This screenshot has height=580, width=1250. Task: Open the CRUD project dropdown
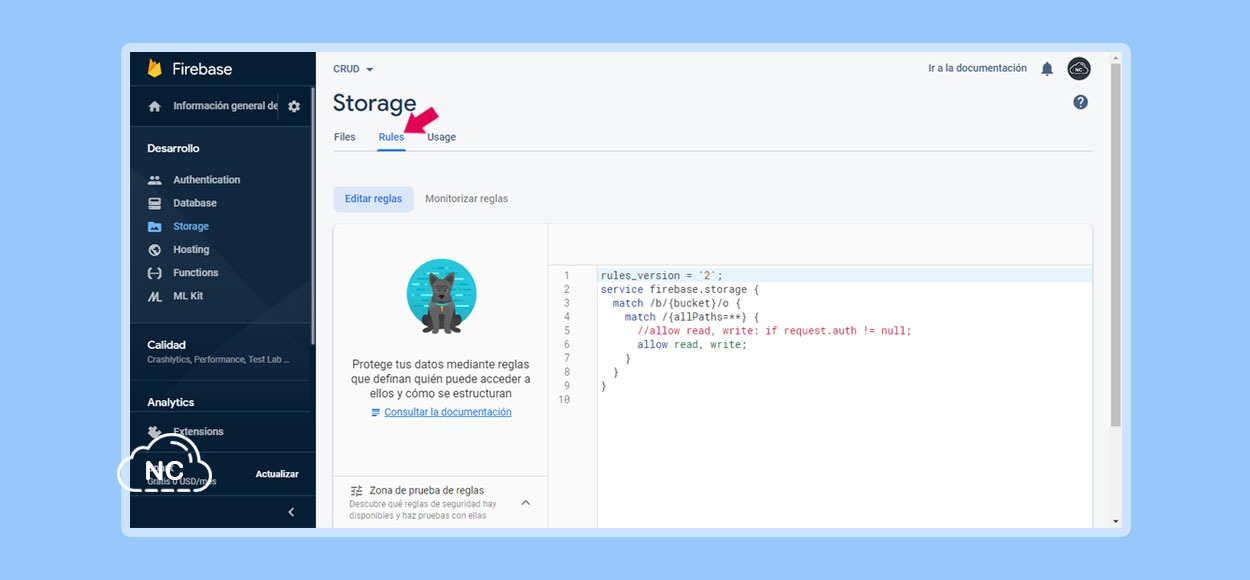[x=353, y=69]
